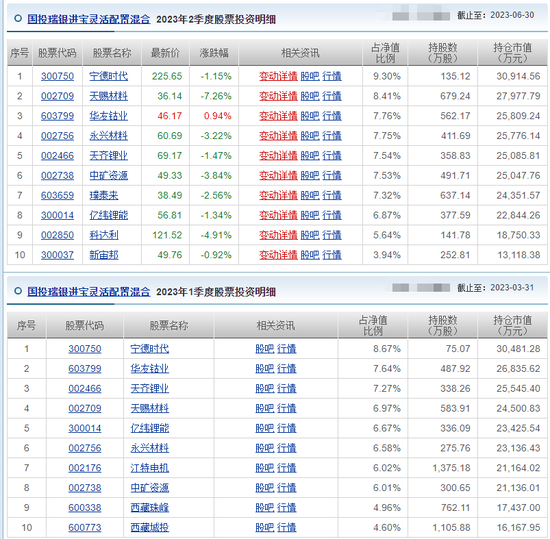Open 宁德时代 name in the Q1 table
This screenshot has width=550, height=539.
pyautogui.click(x=150, y=349)
